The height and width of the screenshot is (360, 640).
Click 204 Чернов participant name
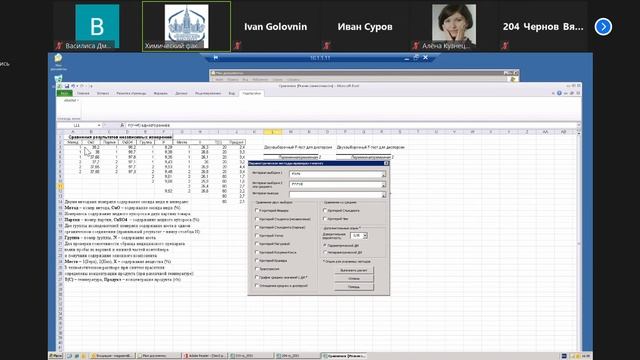click(543, 27)
